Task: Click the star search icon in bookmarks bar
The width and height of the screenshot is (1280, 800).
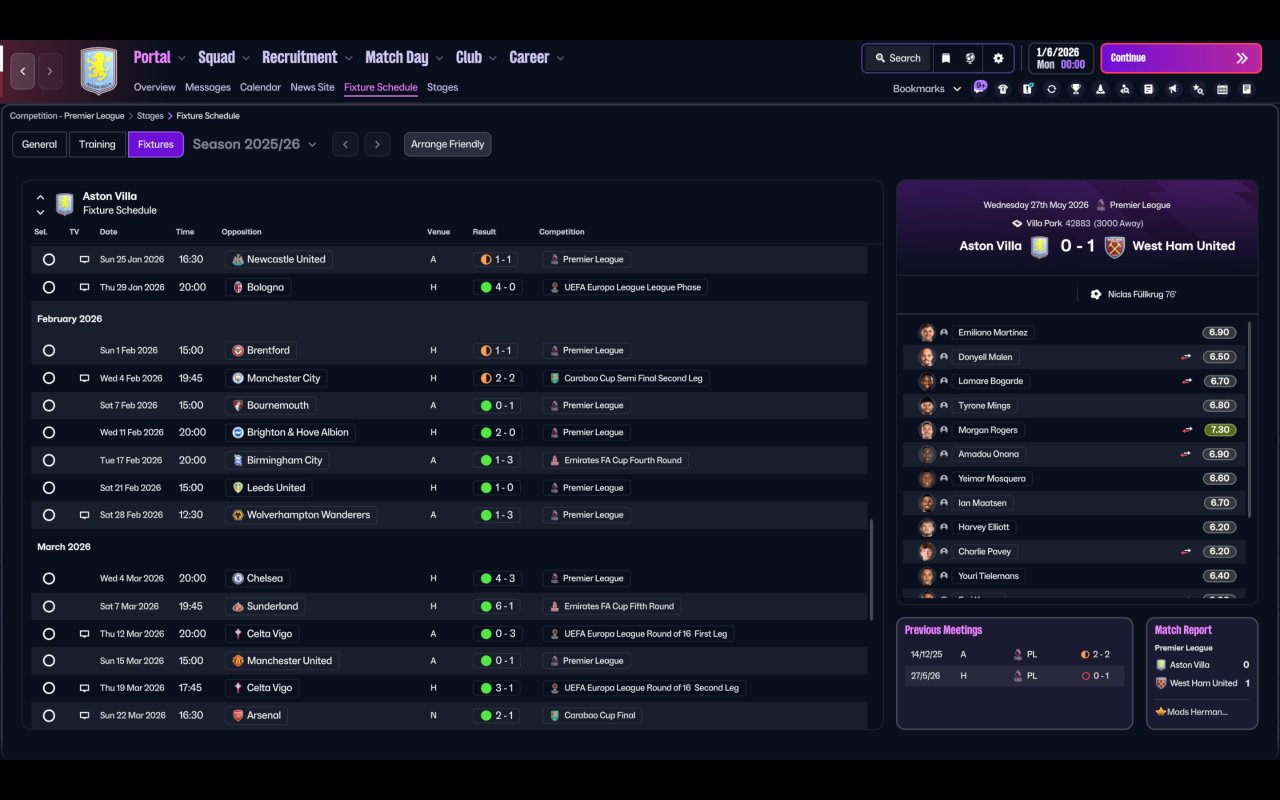Action: tap(1198, 89)
